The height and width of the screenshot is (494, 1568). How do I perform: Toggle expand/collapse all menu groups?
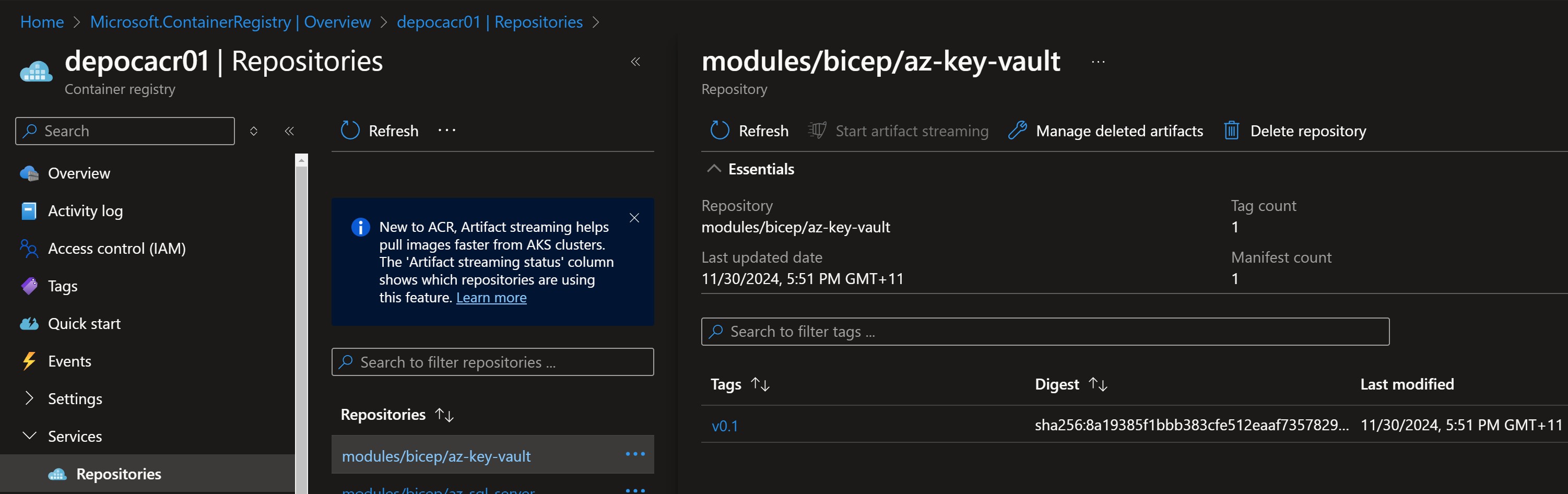pyautogui.click(x=254, y=131)
